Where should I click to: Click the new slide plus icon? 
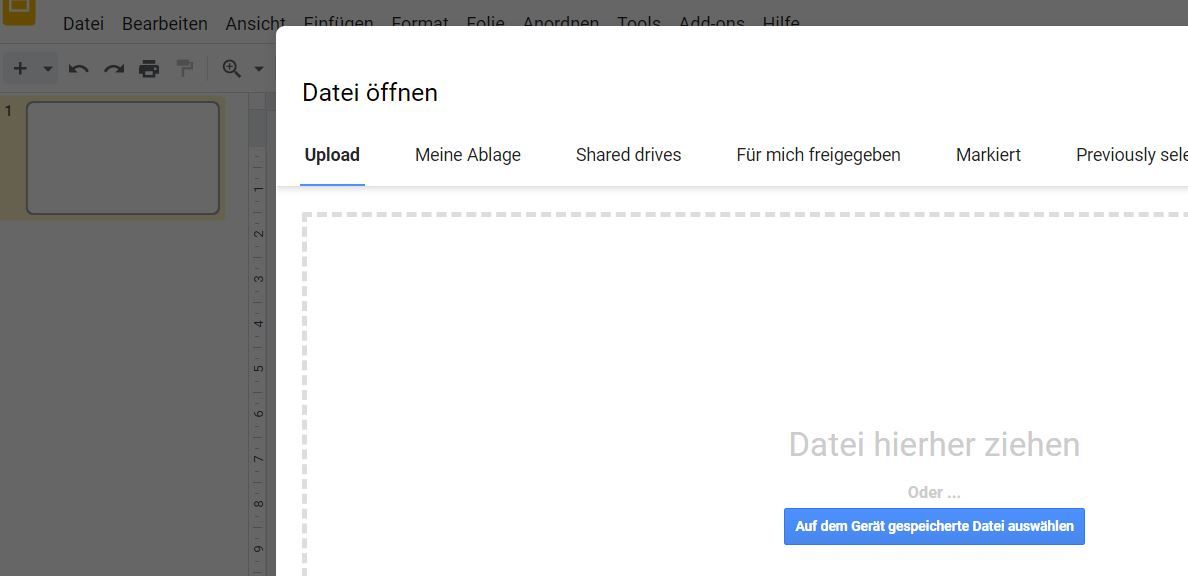coord(20,69)
